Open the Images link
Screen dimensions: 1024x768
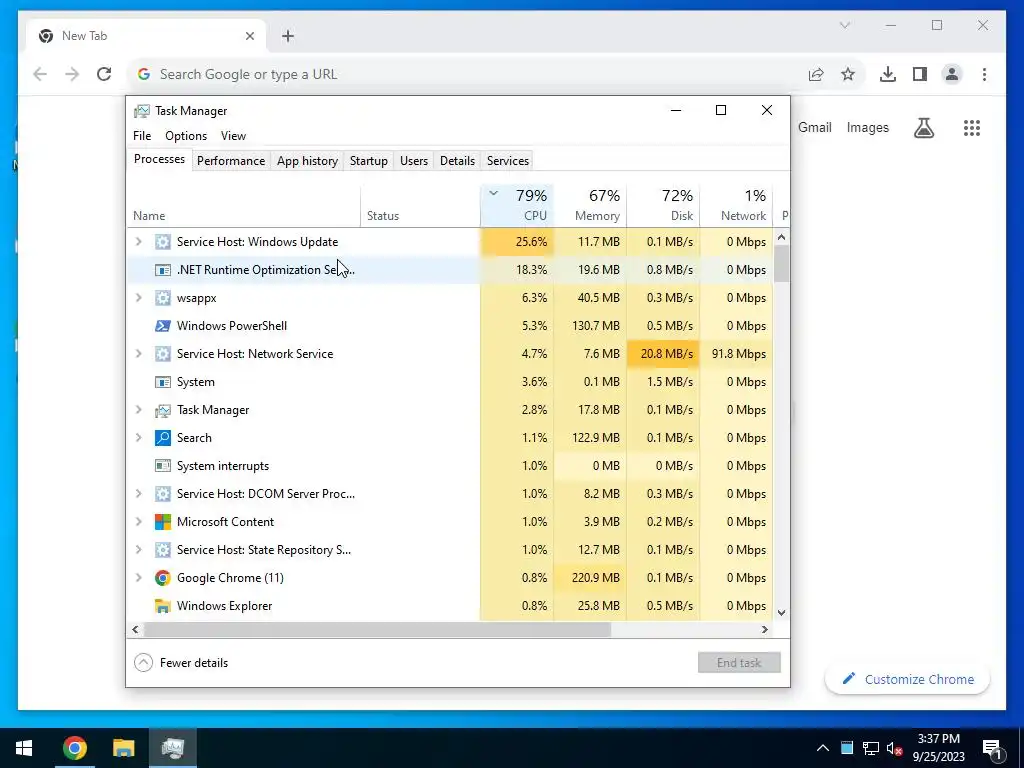click(867, 128)
